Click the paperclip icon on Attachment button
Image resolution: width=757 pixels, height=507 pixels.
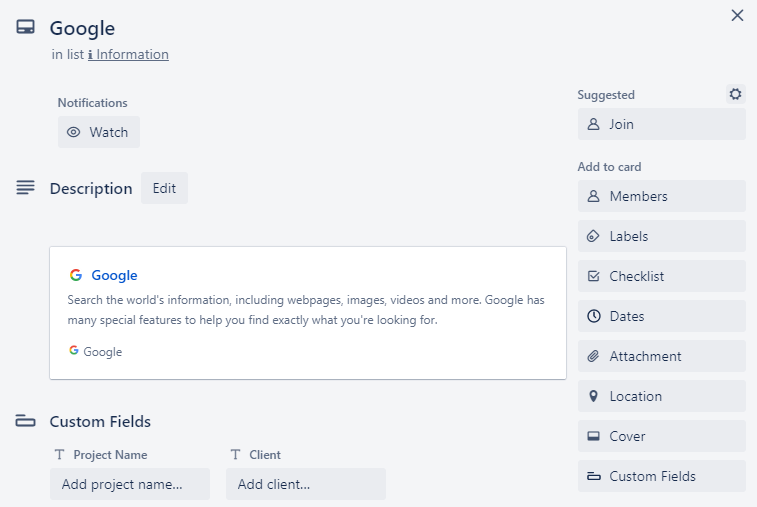593,356
